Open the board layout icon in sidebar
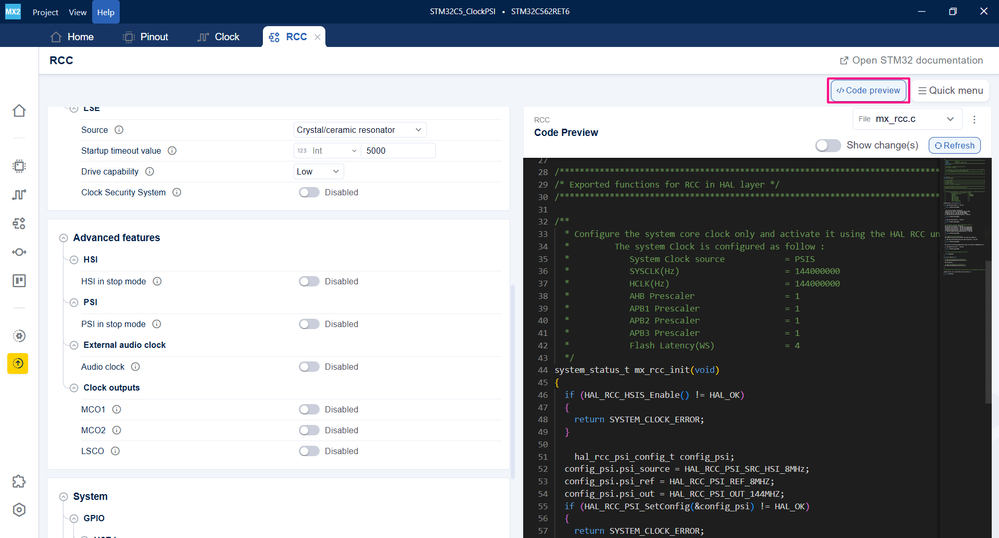 click(19, 280)
